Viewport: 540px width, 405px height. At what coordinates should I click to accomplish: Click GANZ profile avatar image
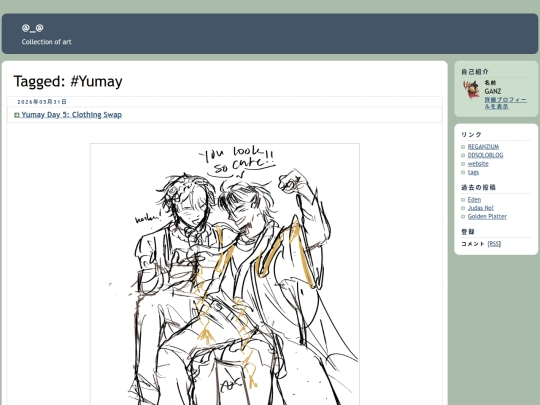pyautogui.click(x=471, y=89)
